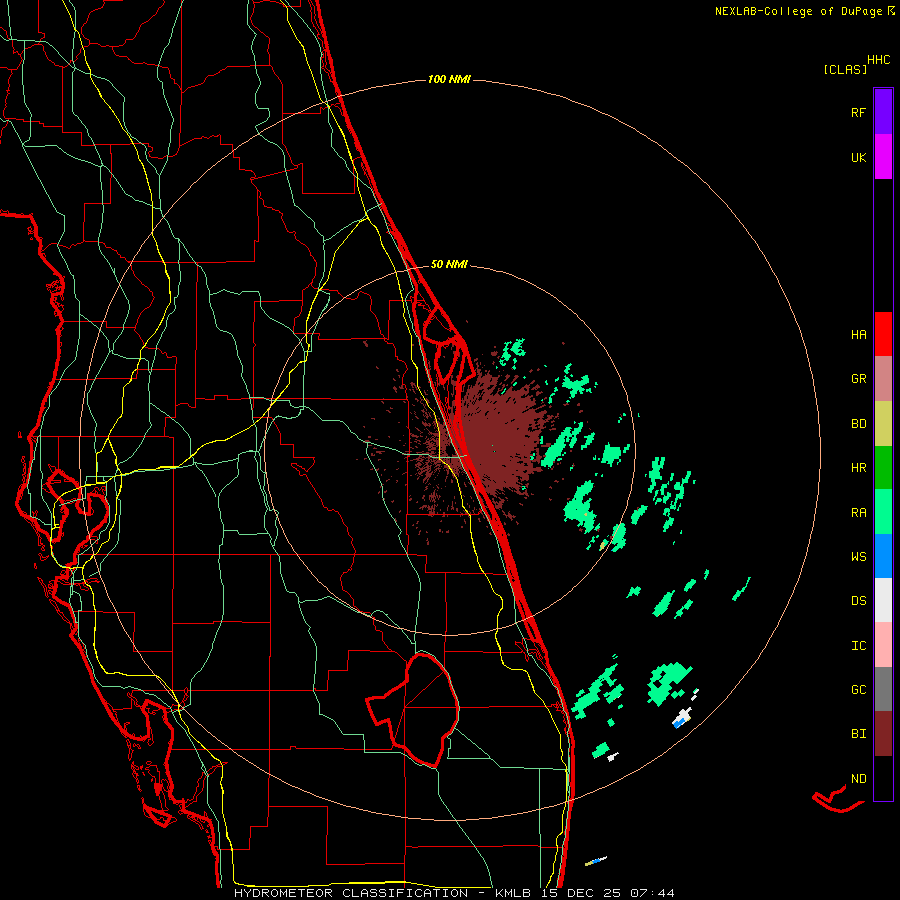Click the WS legend label
This screenshot has width=900, height=900.
[858, 556]
